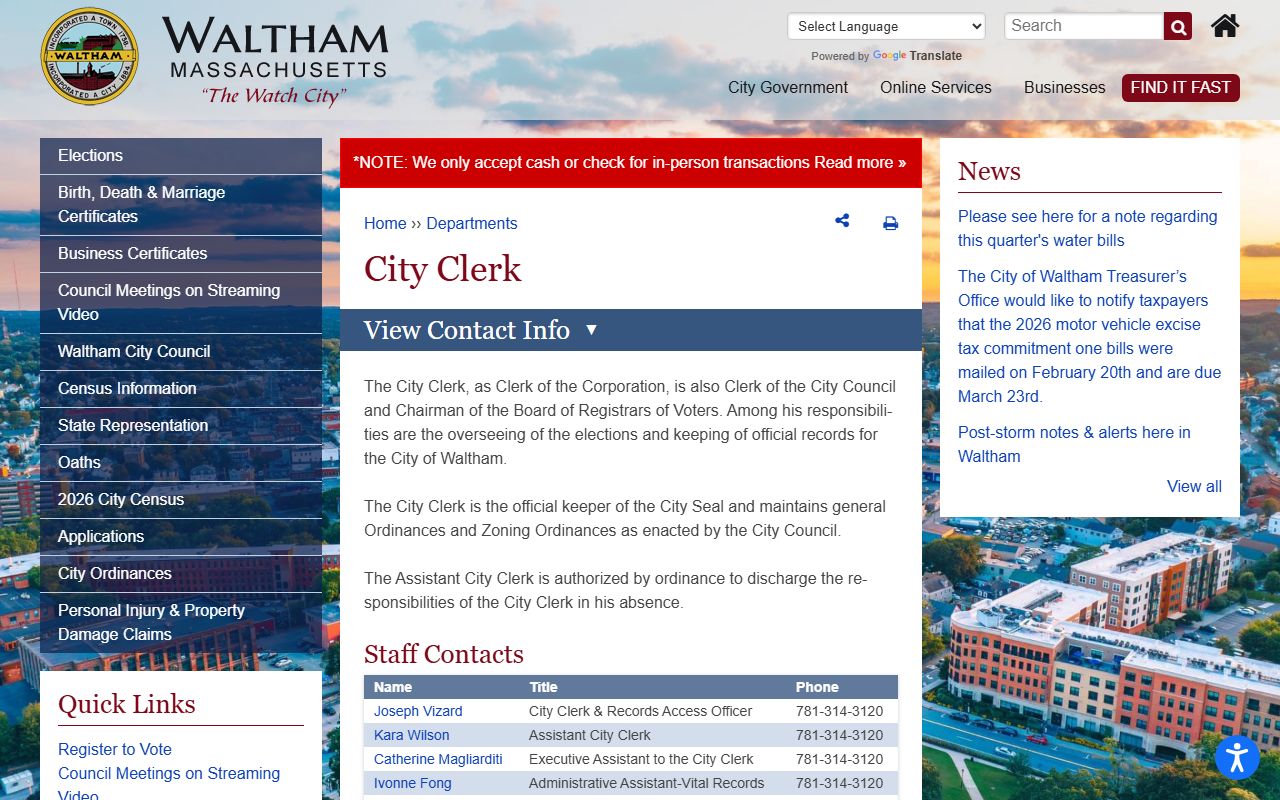Click the Staff Contacts heading

(x=444, y=654)
